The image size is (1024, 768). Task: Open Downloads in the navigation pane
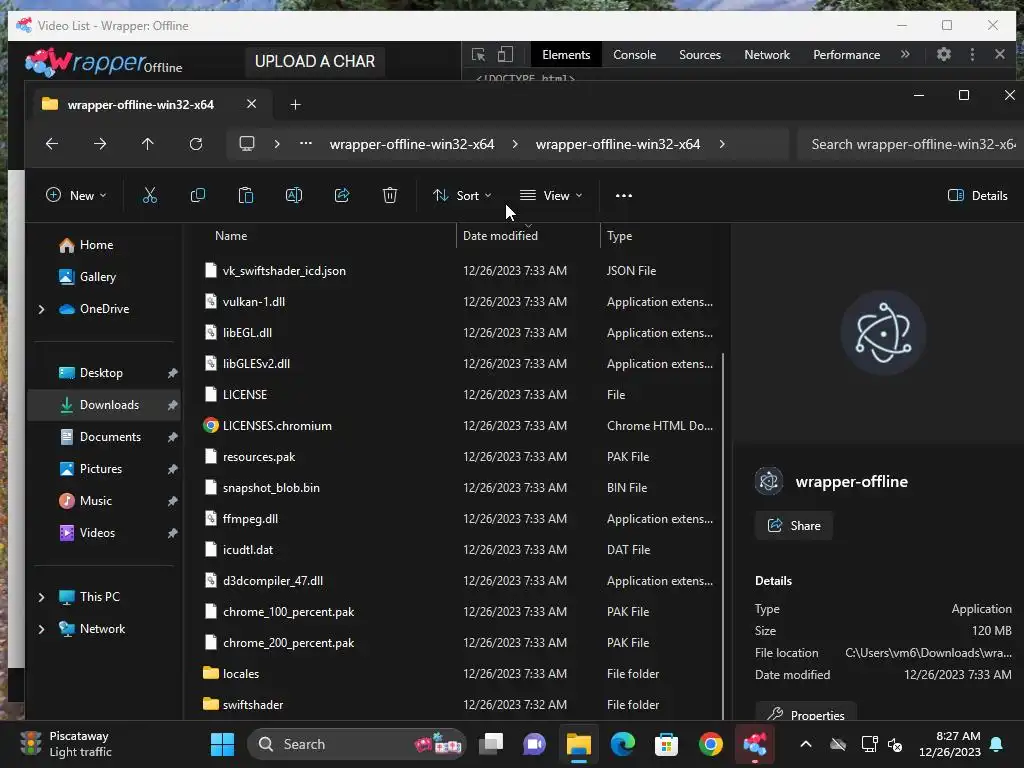(x=104, y=405)
